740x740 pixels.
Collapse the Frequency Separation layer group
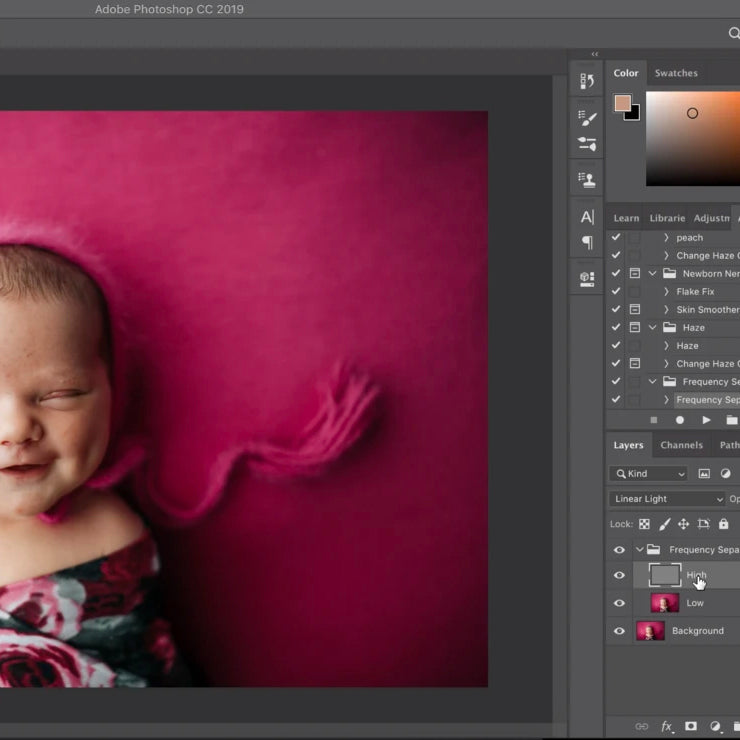639,550
